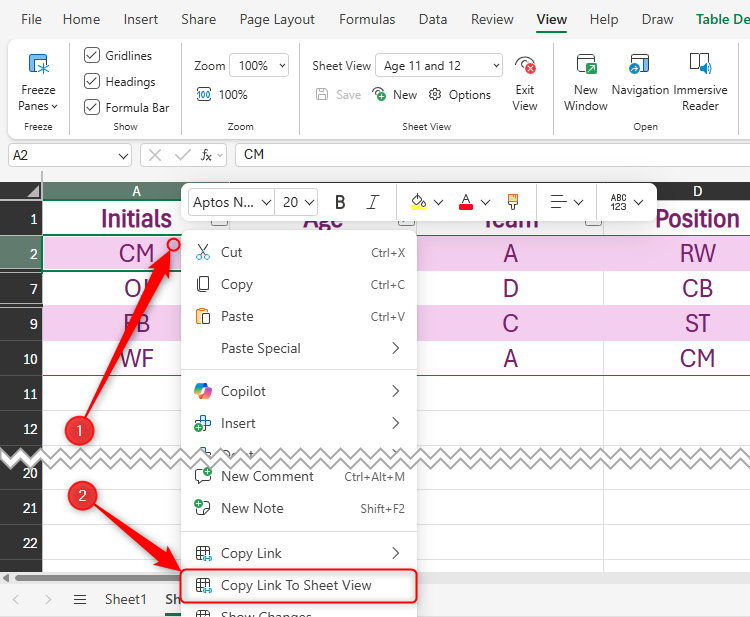Screen dimensions: 750x617
Task: Click the fx insert function icon
Action: [x=206, y=155]
